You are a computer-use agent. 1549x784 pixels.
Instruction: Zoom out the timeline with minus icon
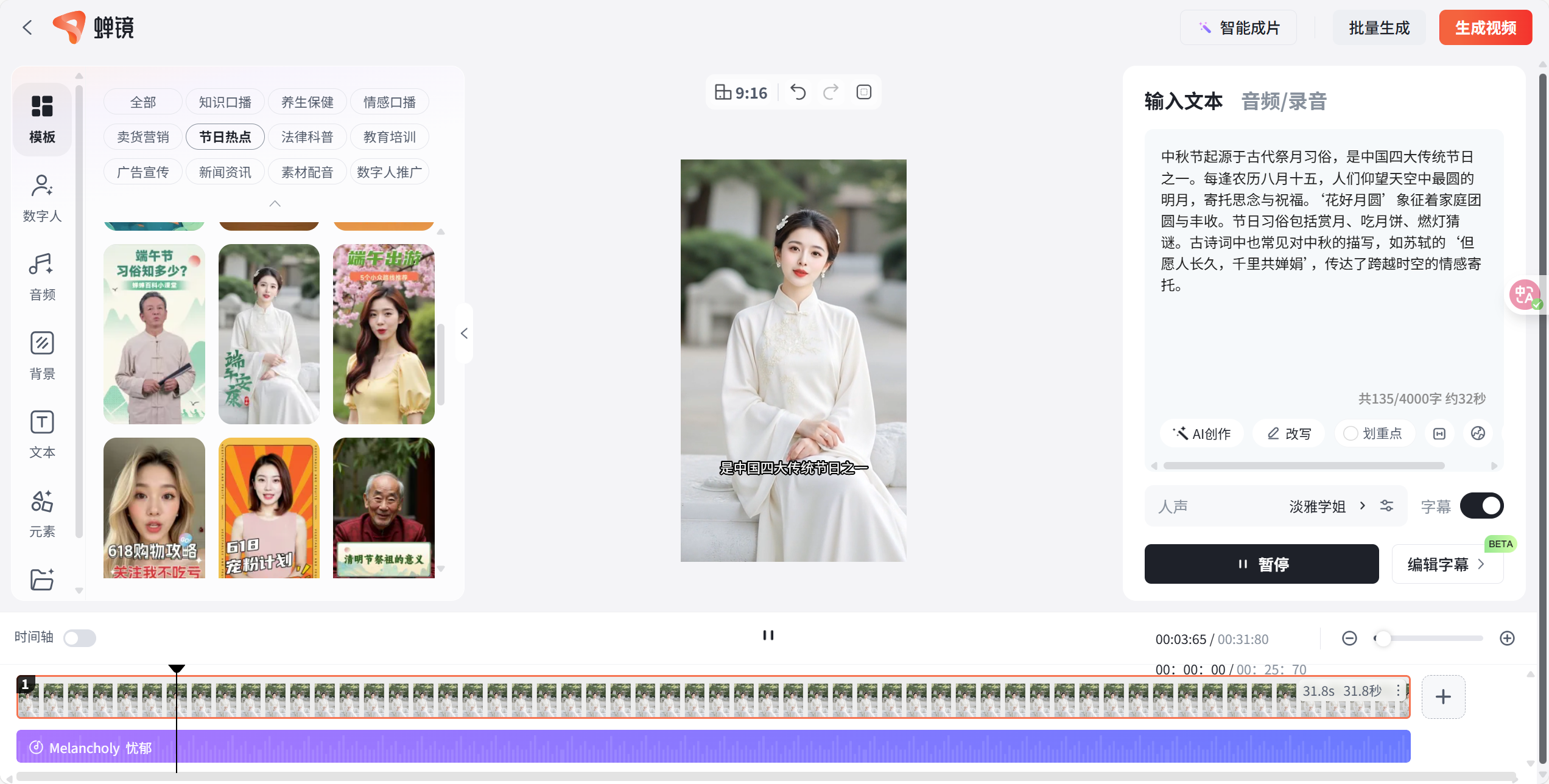pyautogui.click(x=1349, y=638)
